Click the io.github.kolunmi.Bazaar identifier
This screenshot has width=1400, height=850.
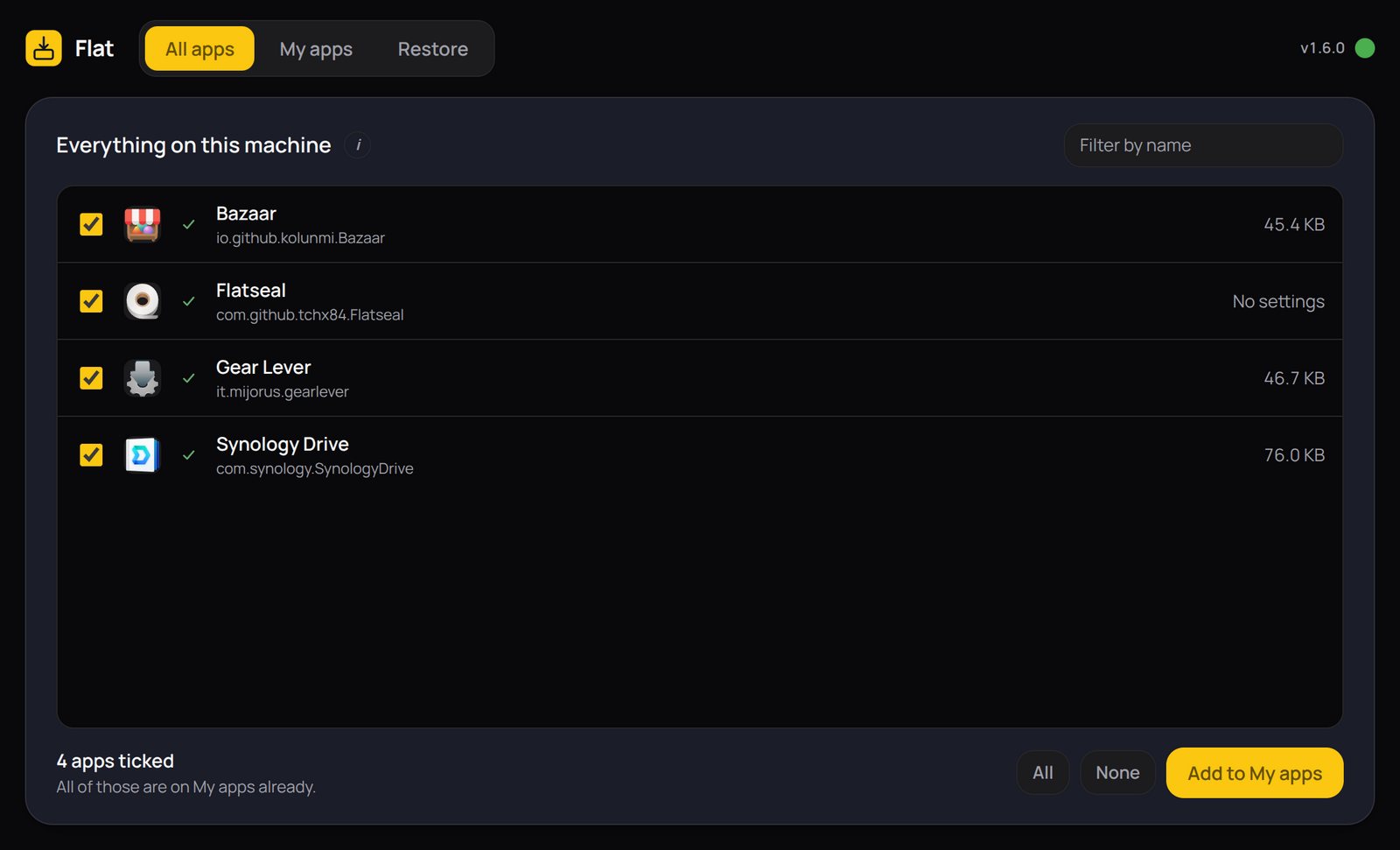pyautogui.click(x=300, y=238)
